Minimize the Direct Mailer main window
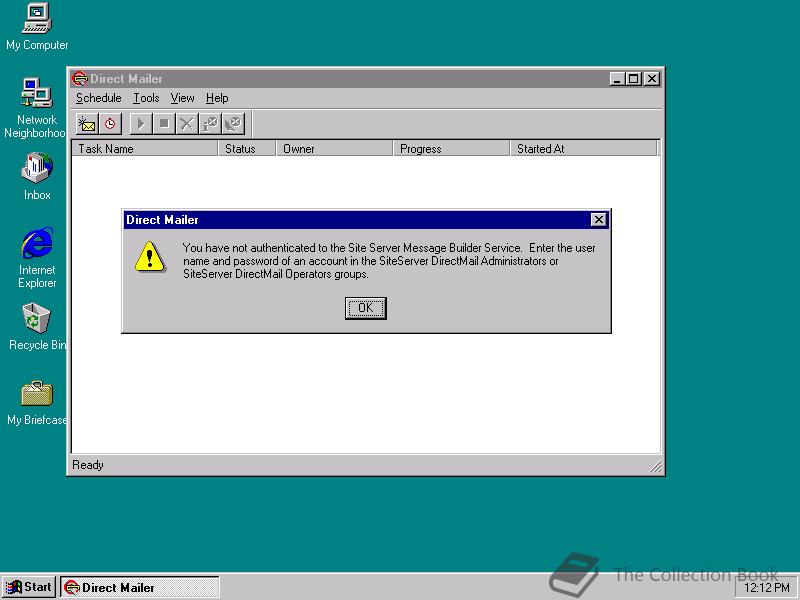This screenshot has height=600, width=800. pos(617,79)
